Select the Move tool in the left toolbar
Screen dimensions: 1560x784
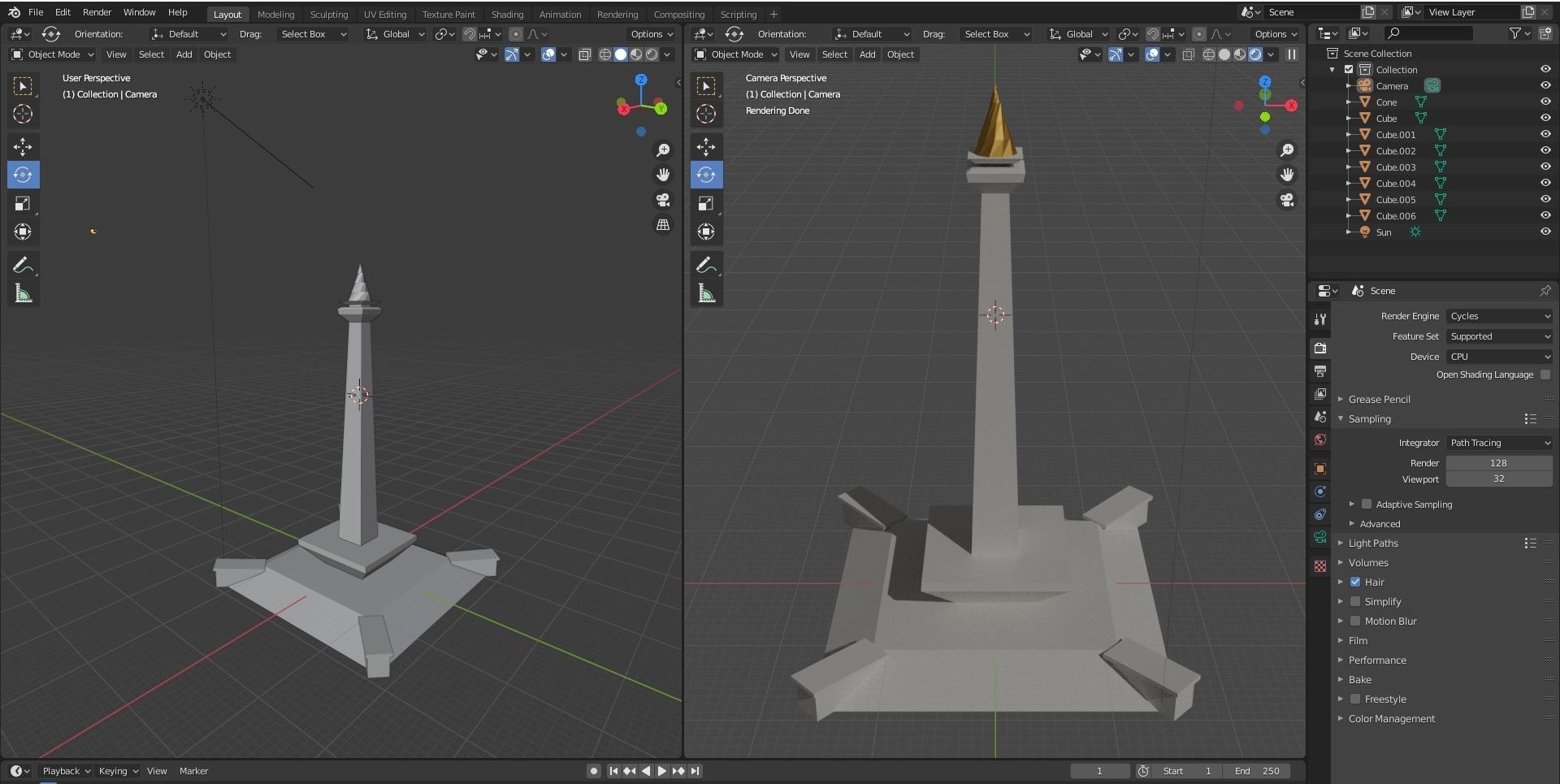(23, 147)
